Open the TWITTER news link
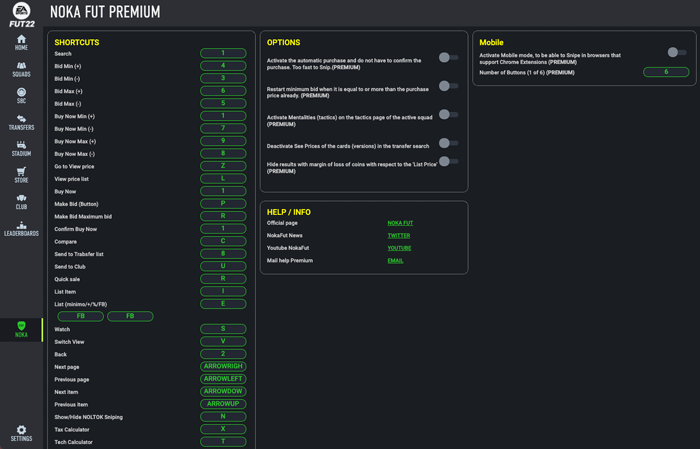The image size is (700, 449). (x=399, y=235)
